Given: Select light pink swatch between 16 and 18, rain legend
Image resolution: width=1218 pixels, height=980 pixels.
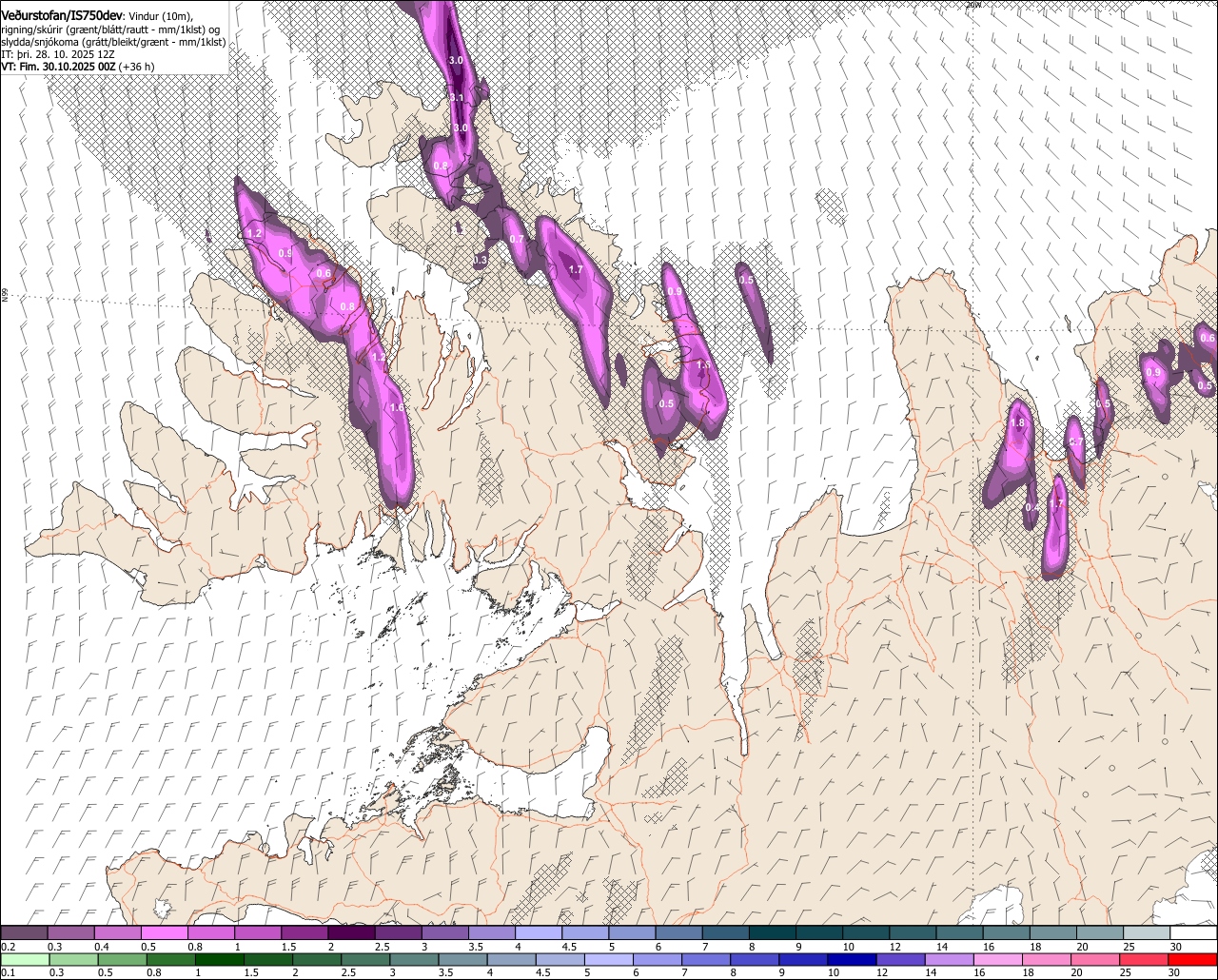Looking at the screenshot, I should (998, 959).
